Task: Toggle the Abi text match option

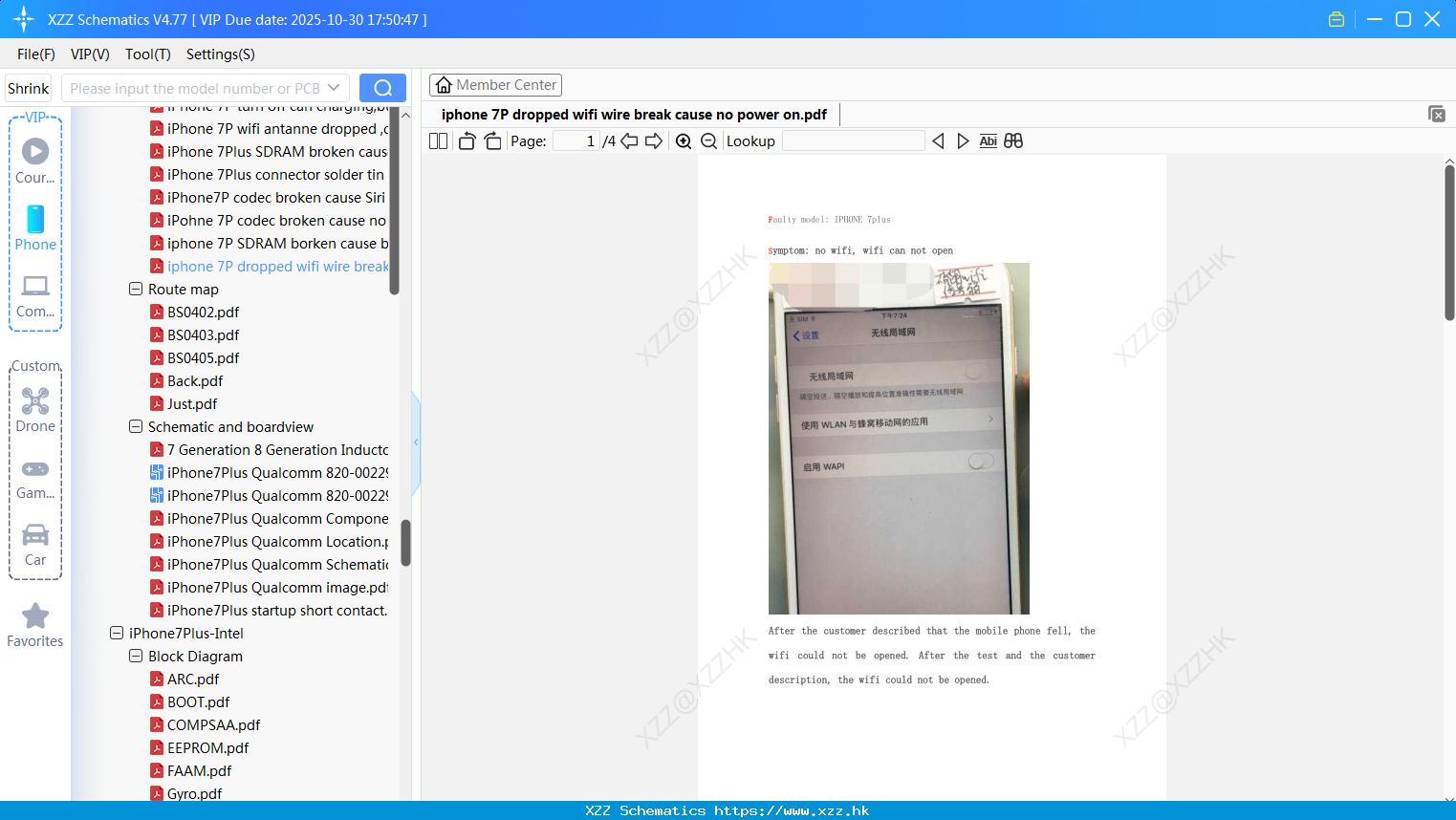Action: (x=989, y=140)
